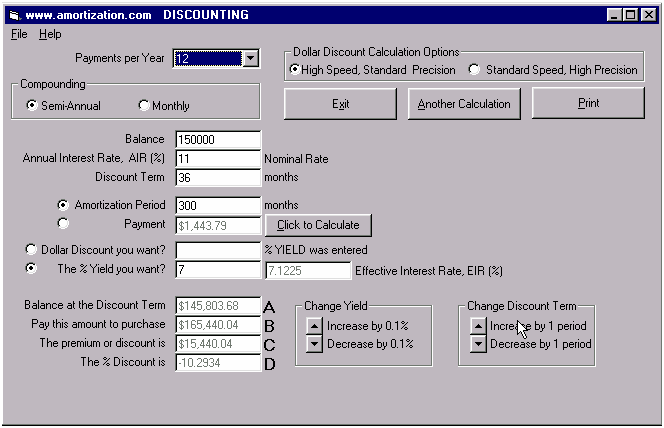
Task: Open the Payments per Year dropdown
Action: (x=250, y=59)
